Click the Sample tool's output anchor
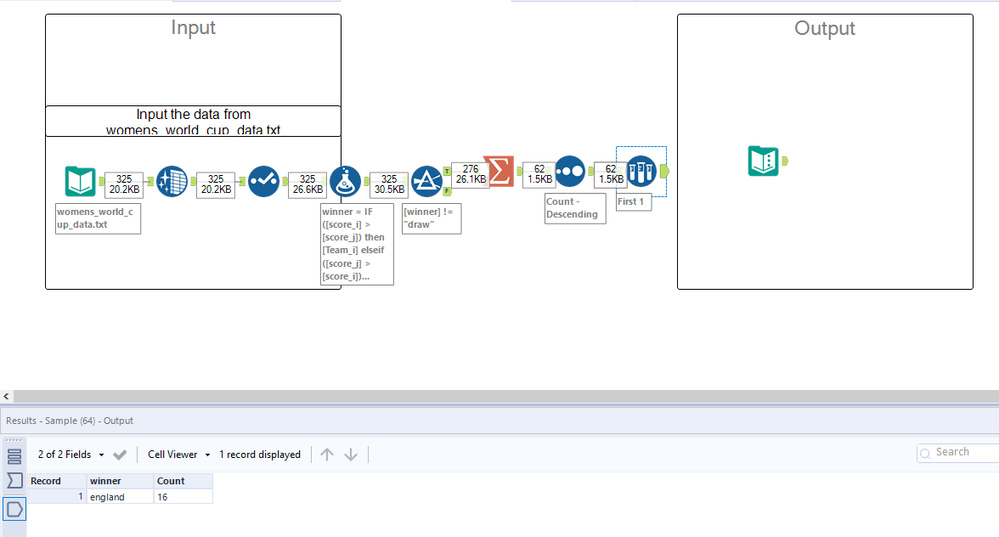 (x=665, y=171)
